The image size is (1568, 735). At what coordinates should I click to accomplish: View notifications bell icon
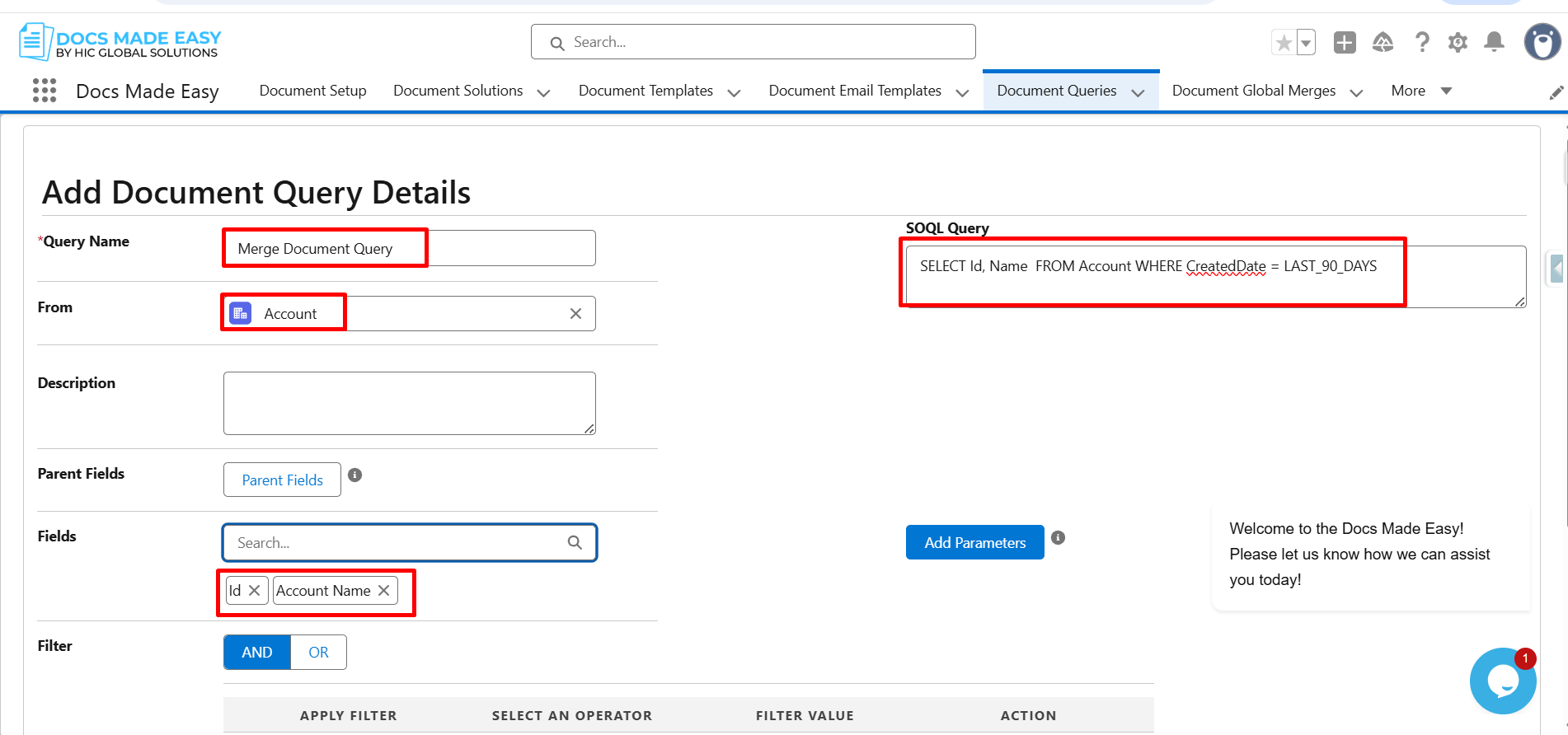pos(1494,42)
